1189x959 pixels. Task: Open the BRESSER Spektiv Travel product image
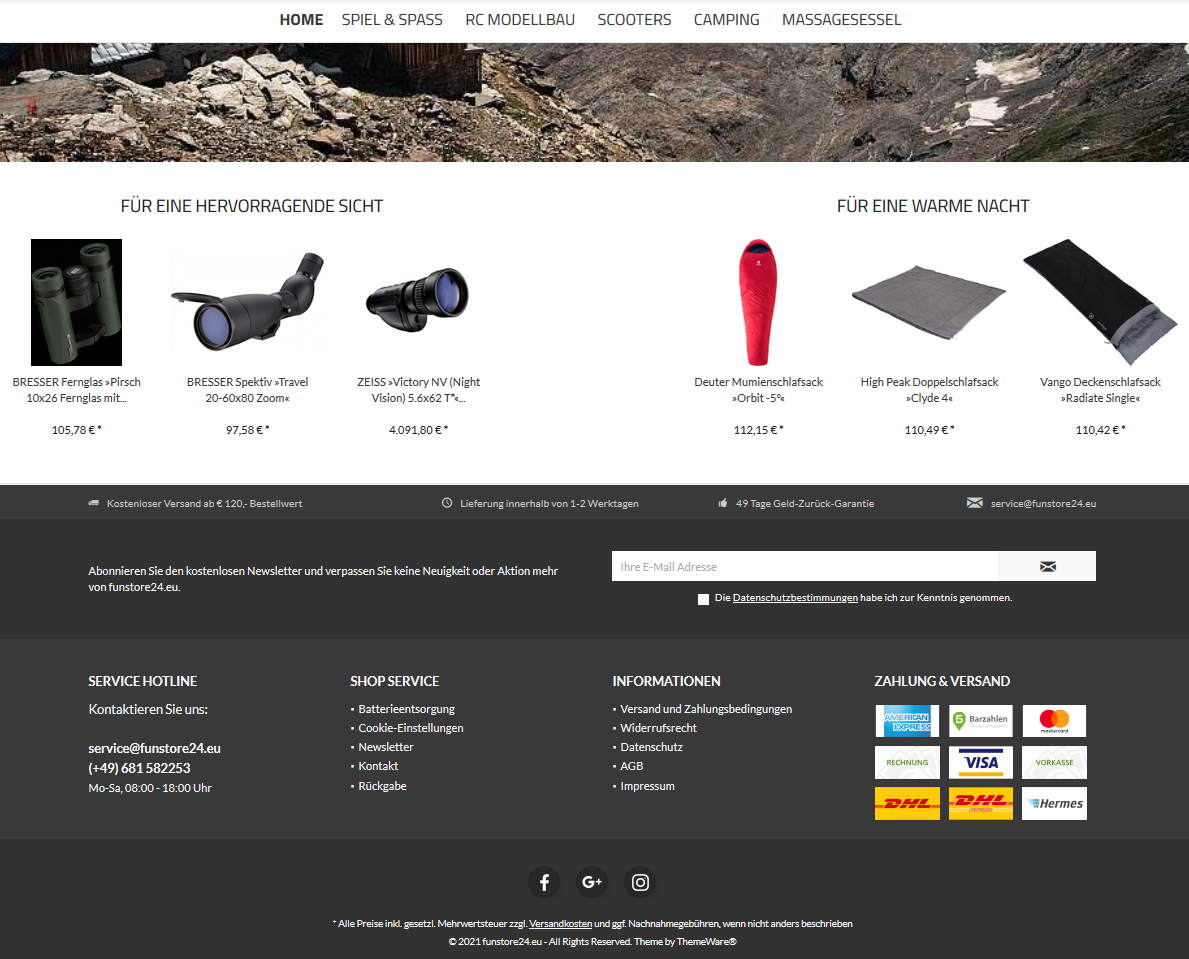pos(247,302)
